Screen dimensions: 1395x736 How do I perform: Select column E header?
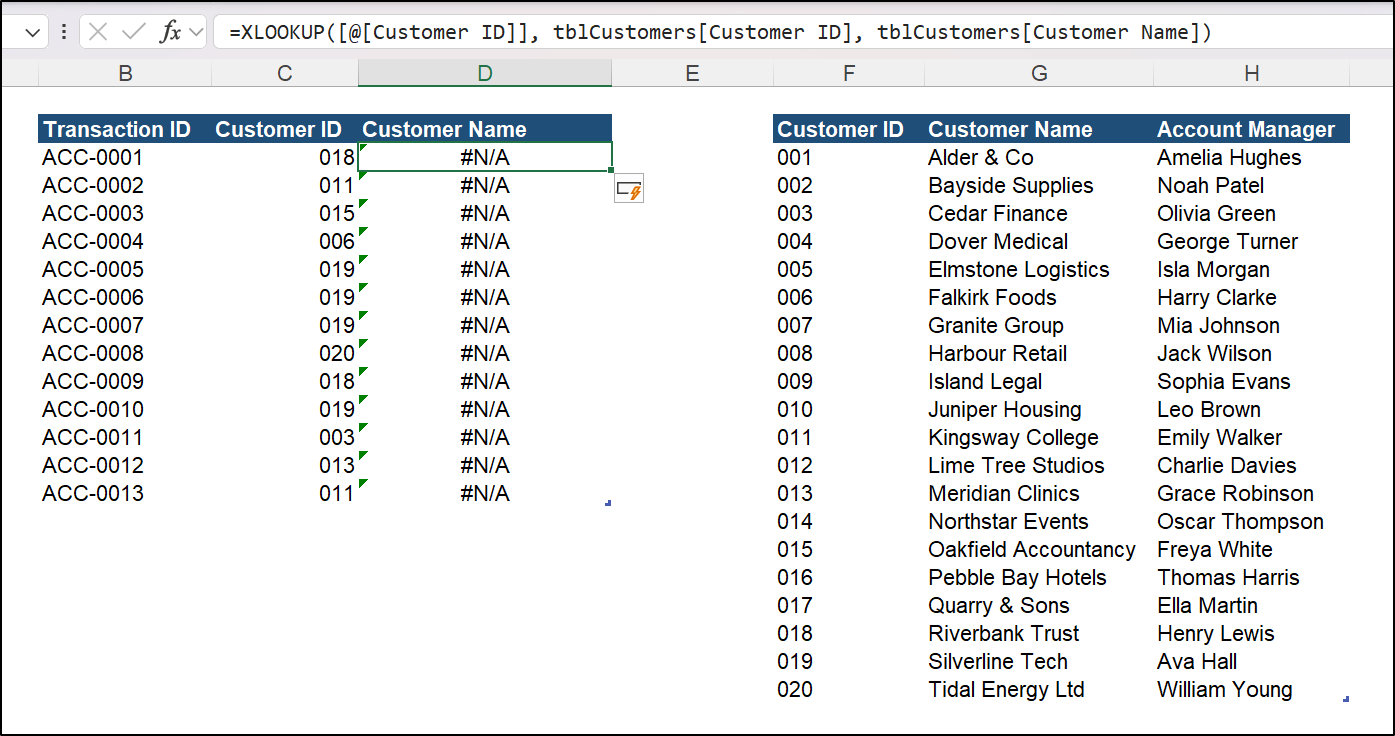(x=692, y=73)
